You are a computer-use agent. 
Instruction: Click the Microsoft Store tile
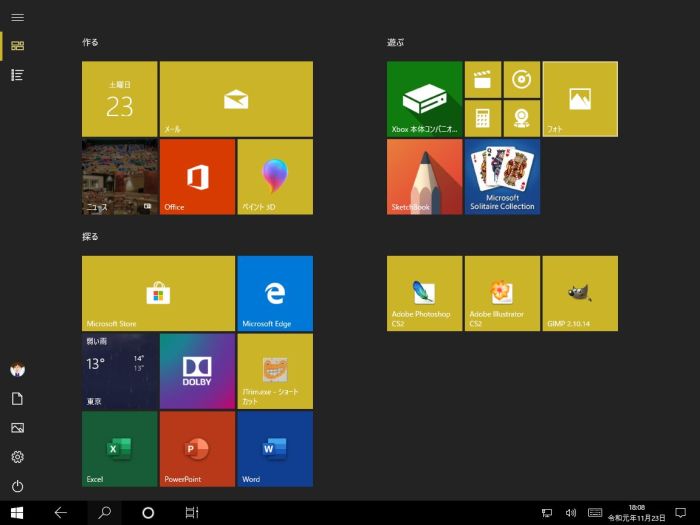[158, 293]
